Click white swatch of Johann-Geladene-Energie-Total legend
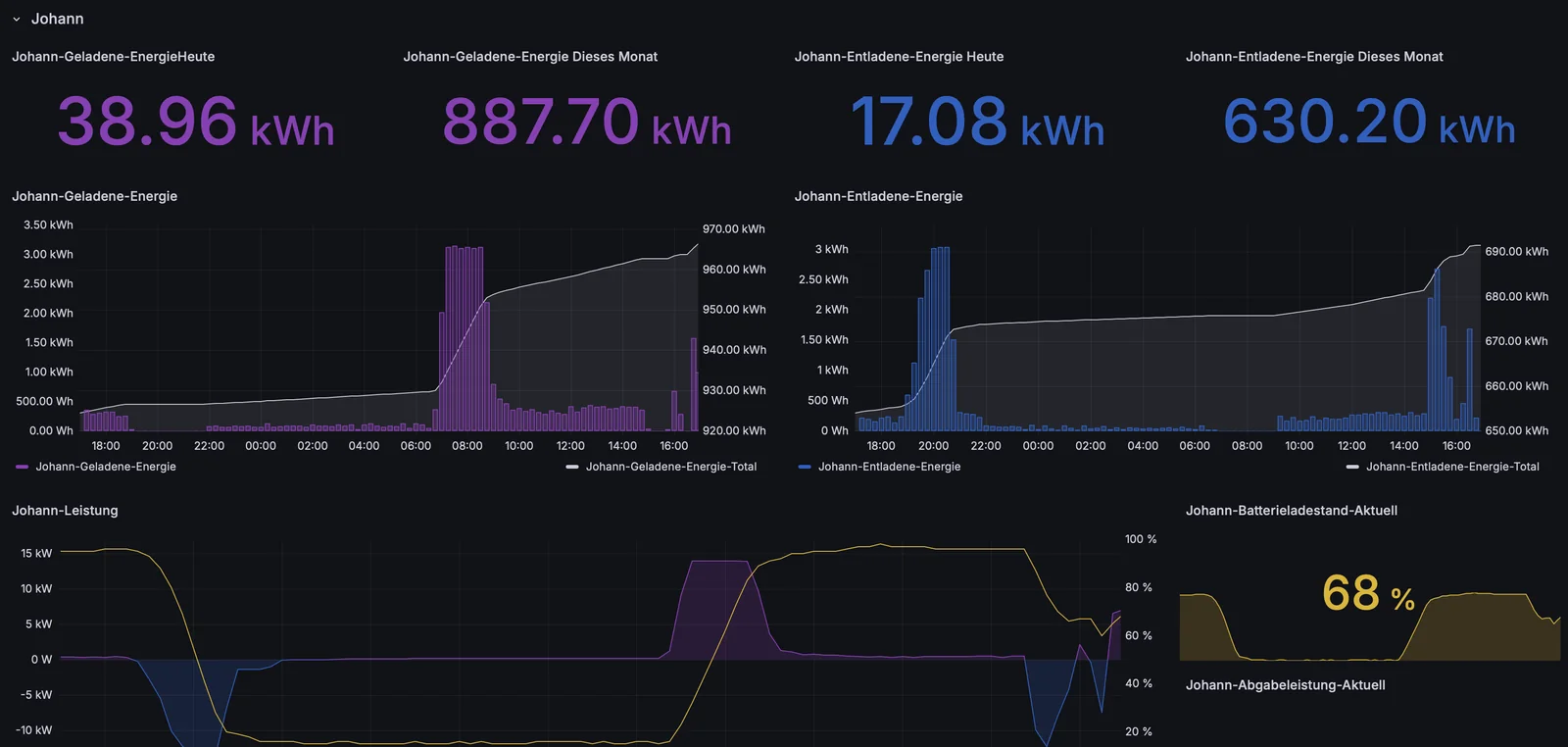Image resolution: width=1568 pixels, height=747 pixels. coord(572,467)
